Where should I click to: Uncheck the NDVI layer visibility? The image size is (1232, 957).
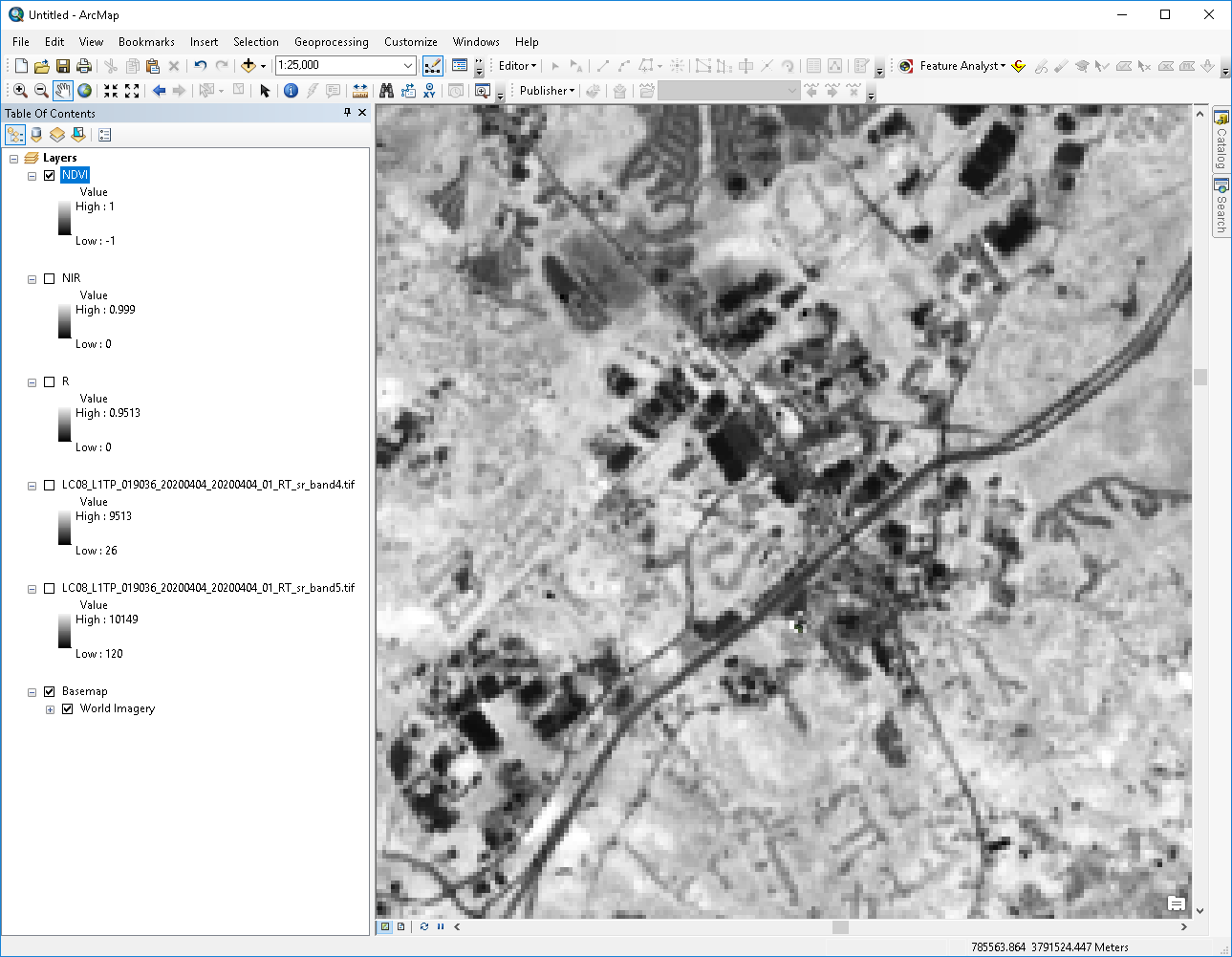point(49,175)
